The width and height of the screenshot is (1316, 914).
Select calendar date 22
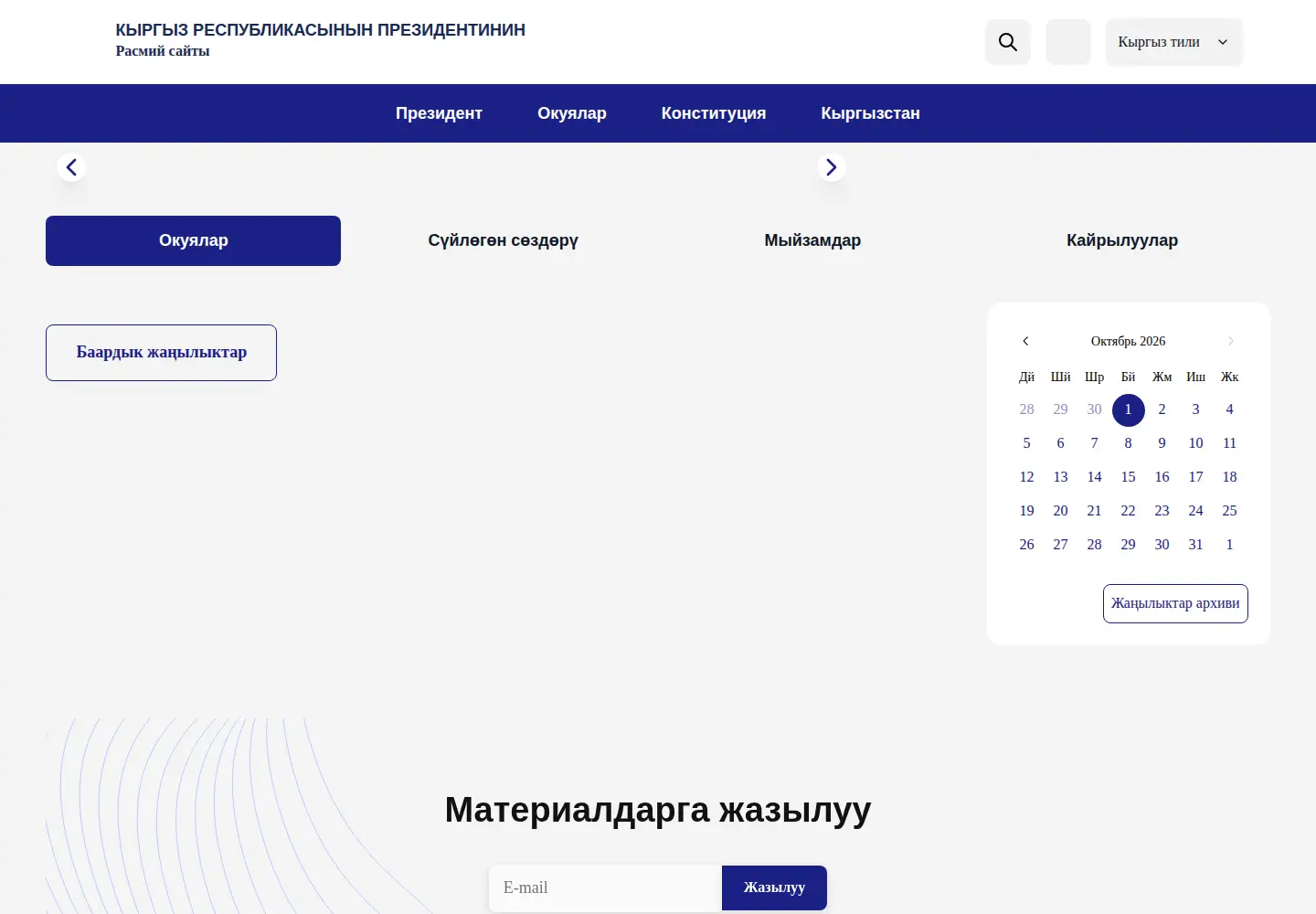pos(1128,511)
